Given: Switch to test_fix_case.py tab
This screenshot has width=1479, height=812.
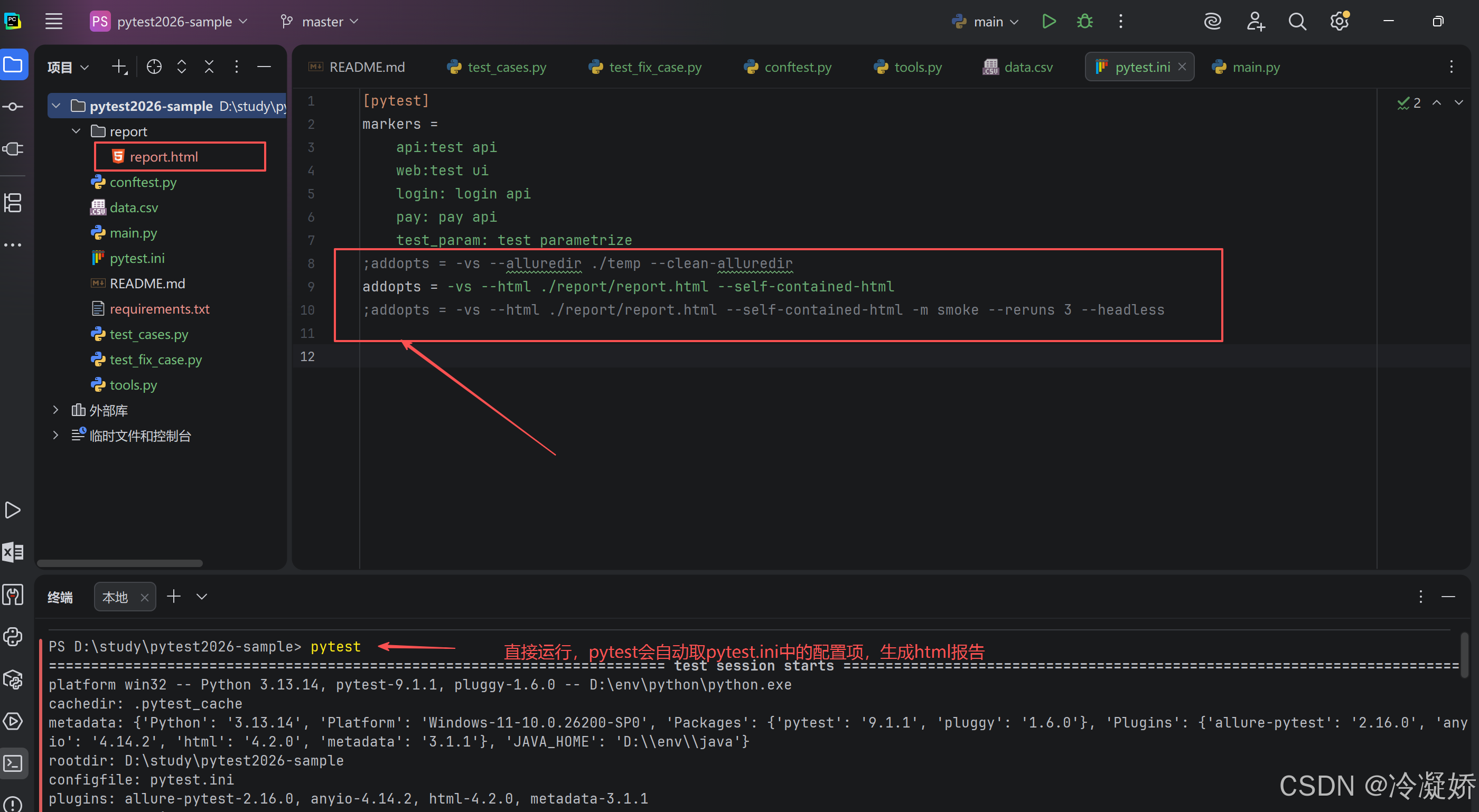Looking at the screenshot, I should pos(645,67).
